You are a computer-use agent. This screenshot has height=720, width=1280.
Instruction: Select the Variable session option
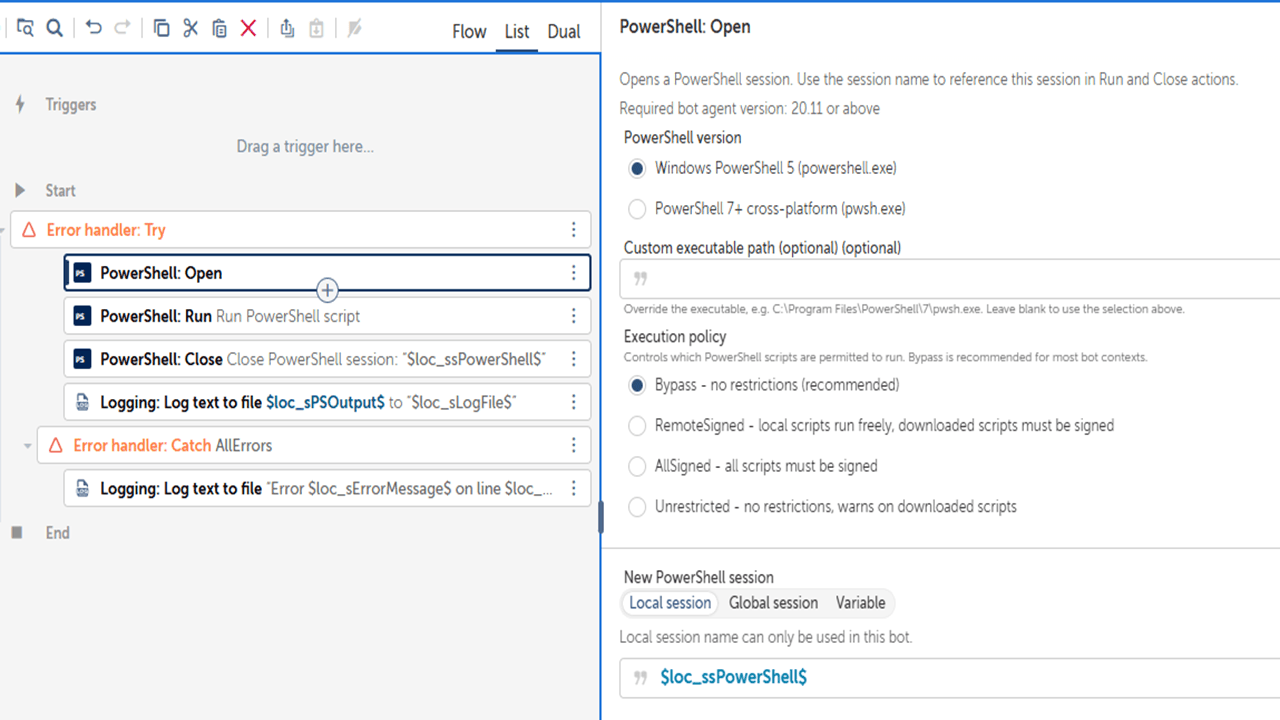(861, 603)
